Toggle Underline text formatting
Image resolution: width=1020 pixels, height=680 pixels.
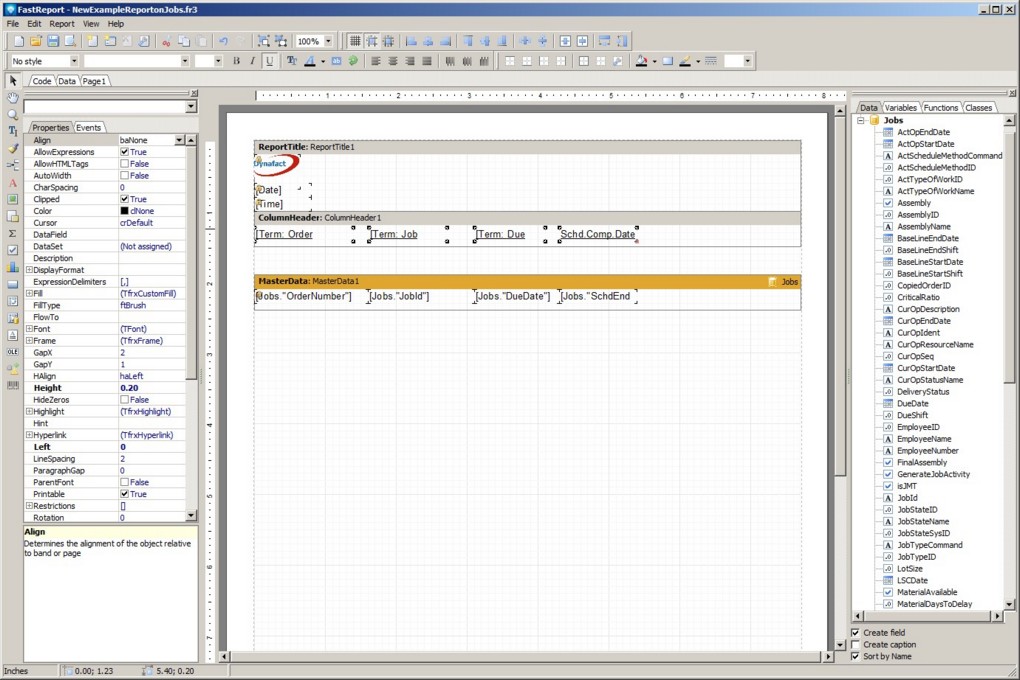[x=269, y=61]
